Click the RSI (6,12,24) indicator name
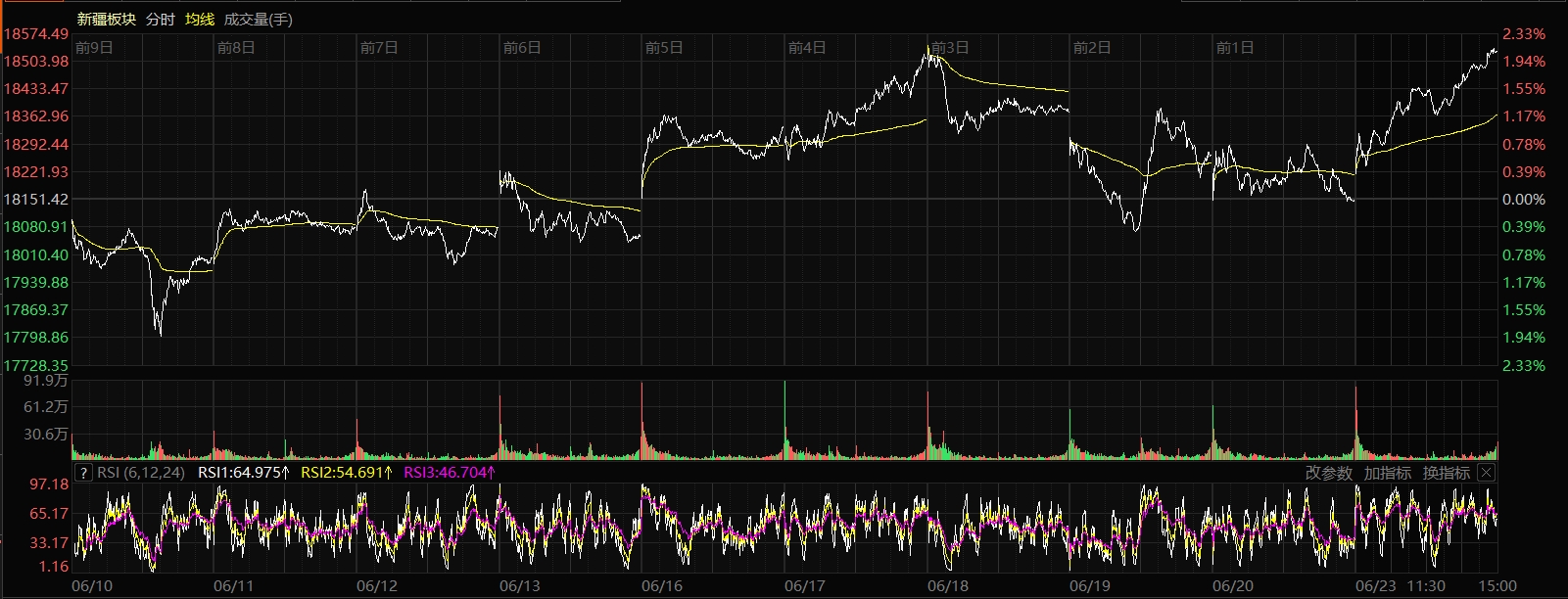This screenshot has height=599, width=1568. pos(141,473)
